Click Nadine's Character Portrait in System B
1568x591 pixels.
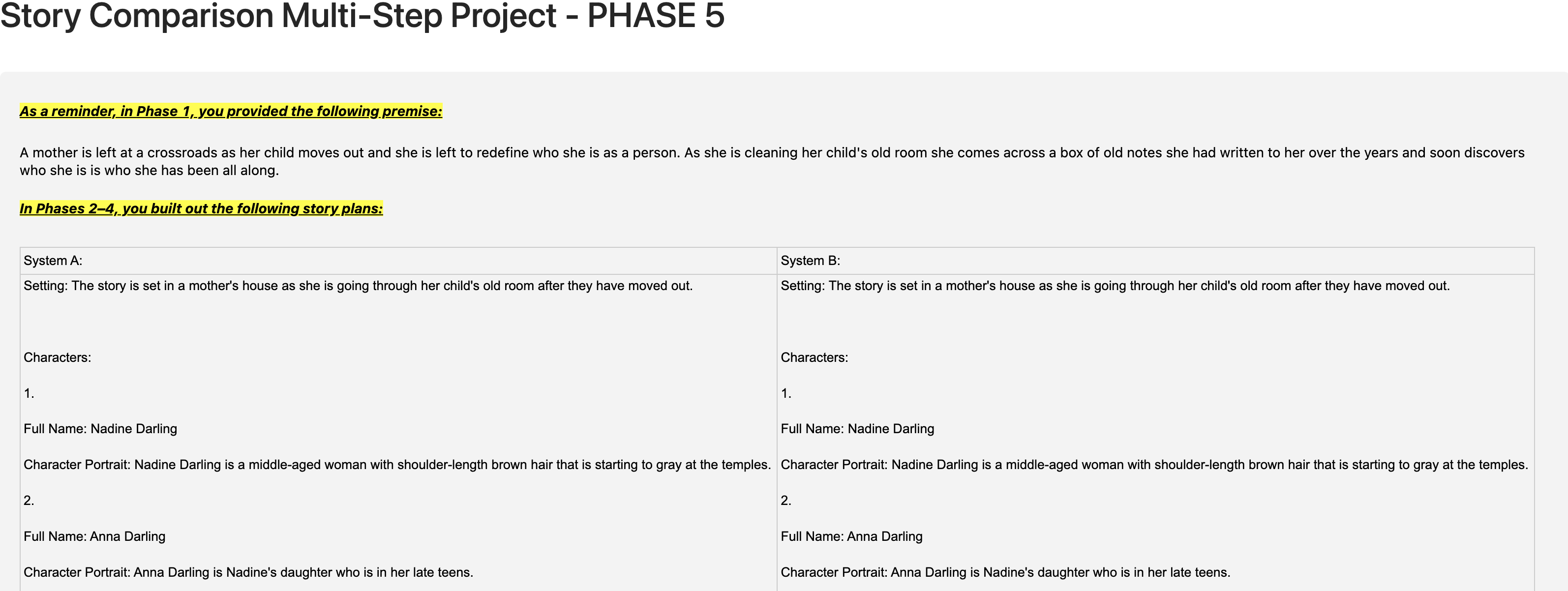(1155, 465)
